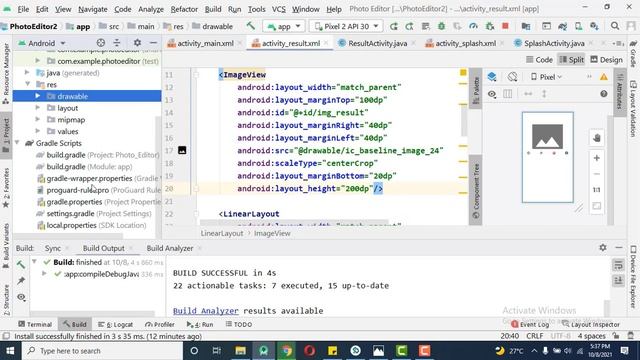Click the project panel settings gear icon

(137, 43)
